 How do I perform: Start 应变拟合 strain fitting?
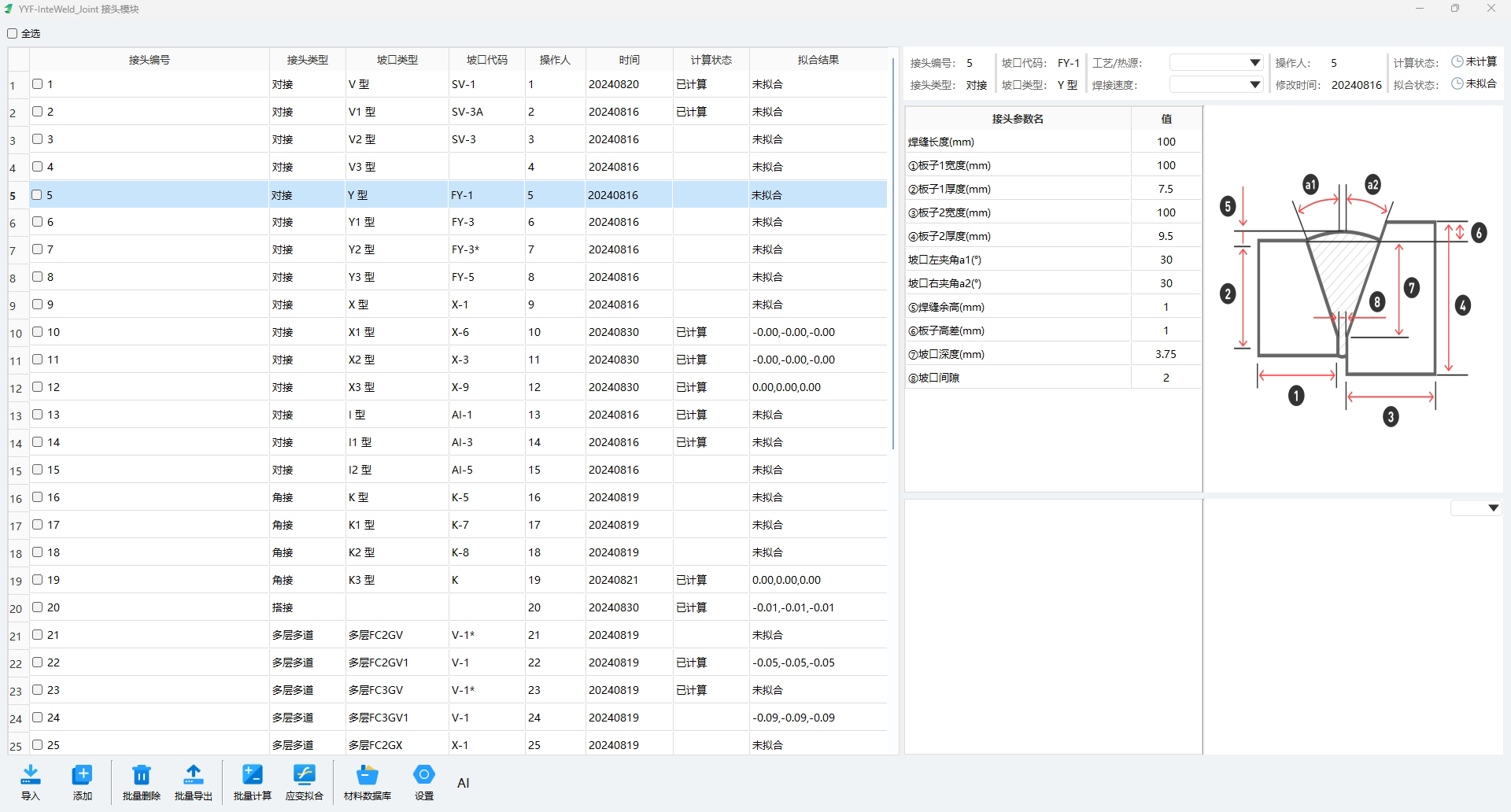point(305,775)
